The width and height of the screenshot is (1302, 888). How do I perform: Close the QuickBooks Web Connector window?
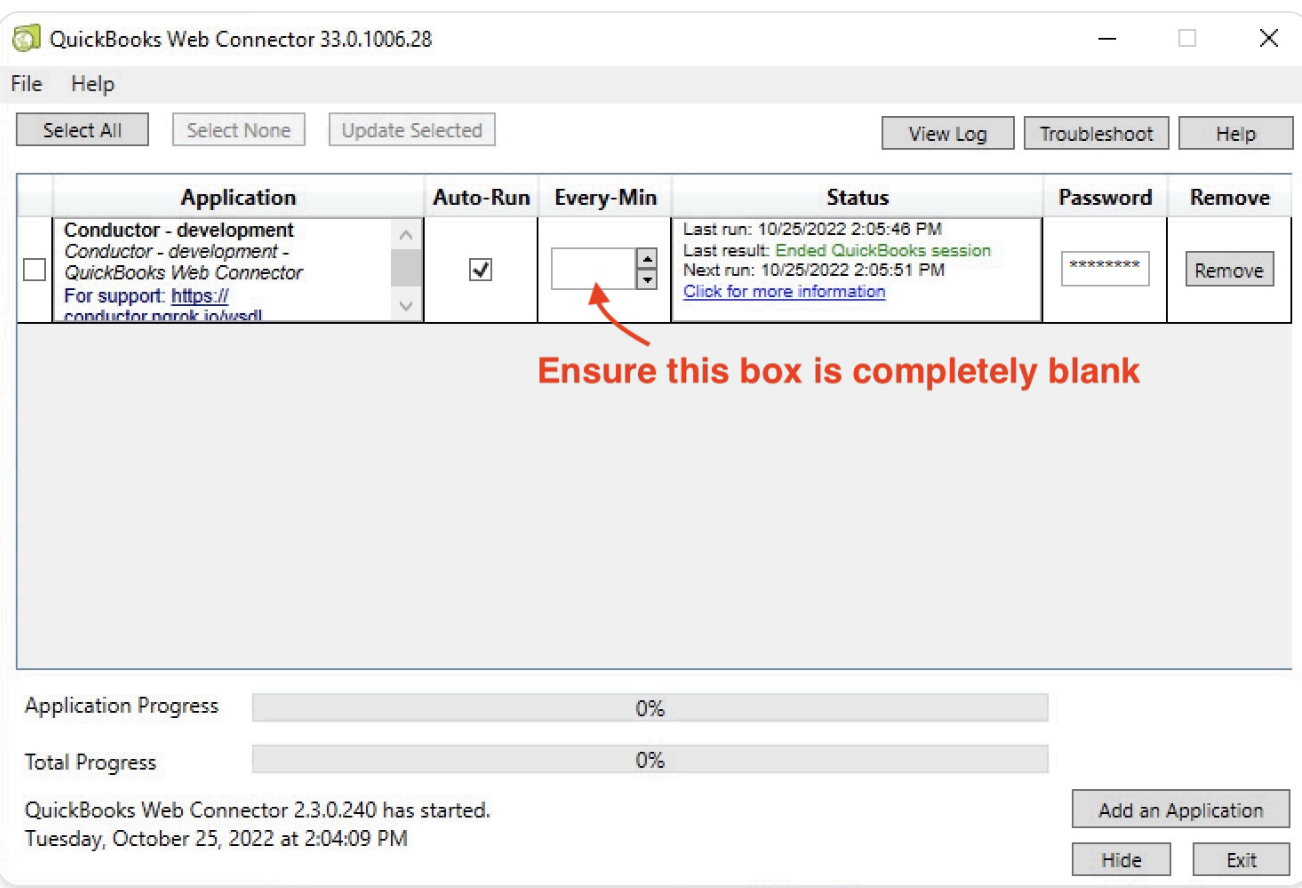tap(1268, 39)
